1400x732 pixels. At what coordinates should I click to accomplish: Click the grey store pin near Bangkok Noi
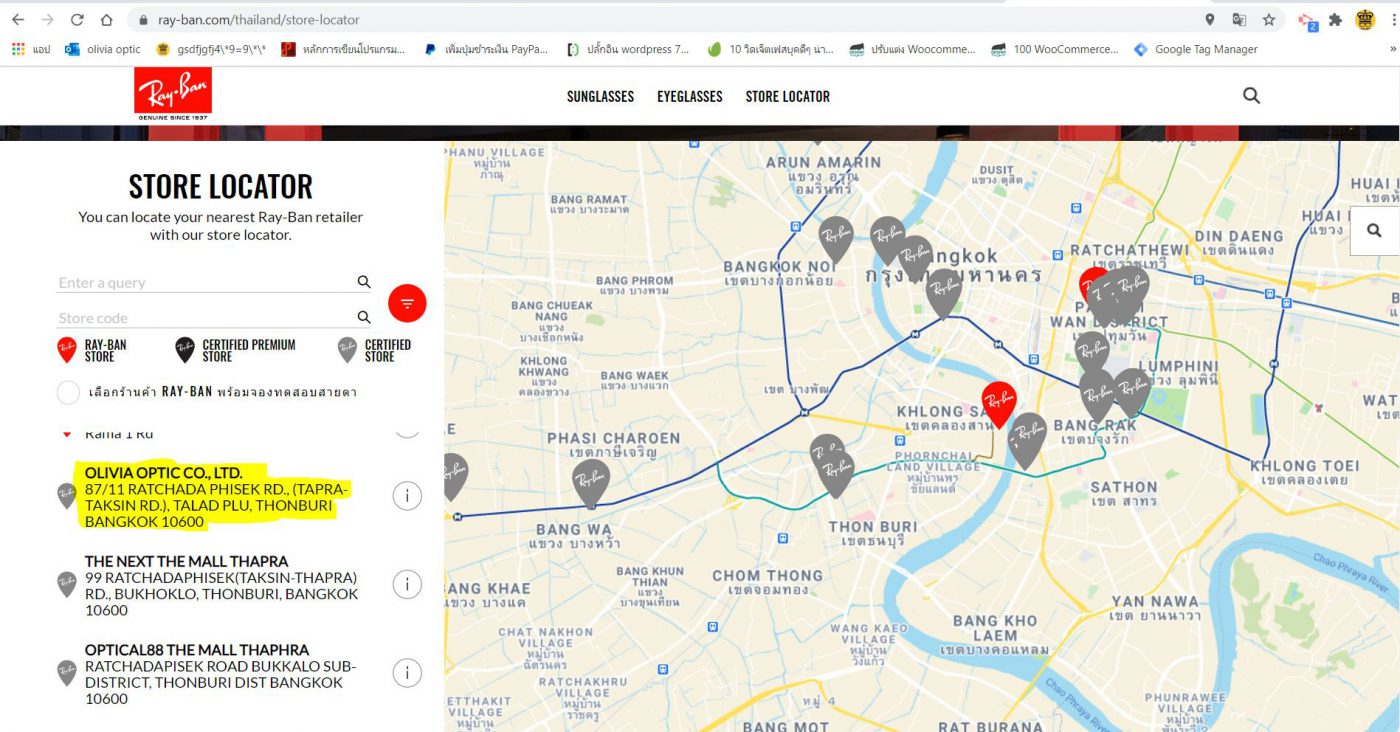click(x=836, y=239)
